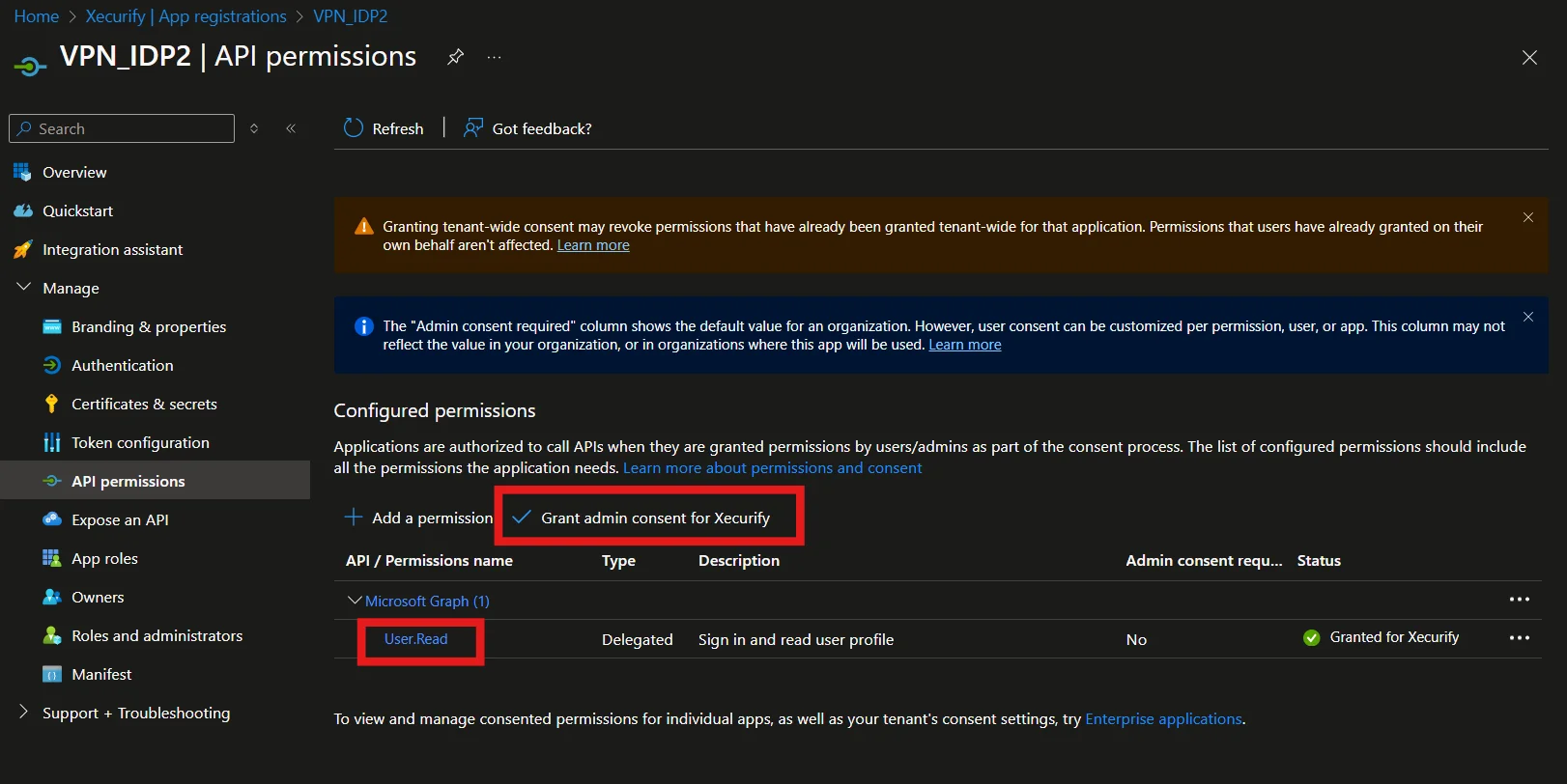
Task: Click the Manifest icon
Action: pyautogui.click(x=52, y=674)
